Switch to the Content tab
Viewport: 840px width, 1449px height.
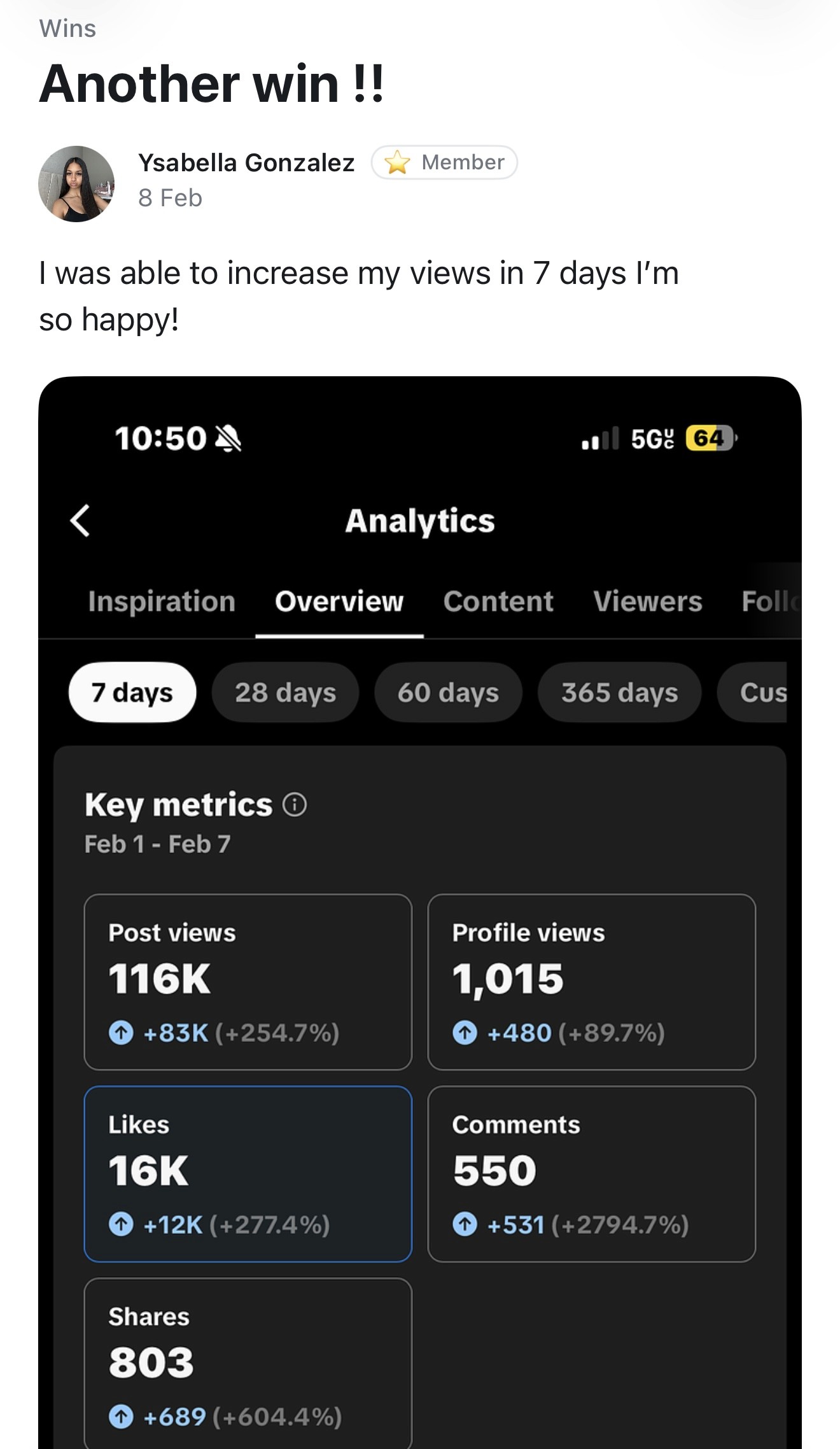[498, 602]
